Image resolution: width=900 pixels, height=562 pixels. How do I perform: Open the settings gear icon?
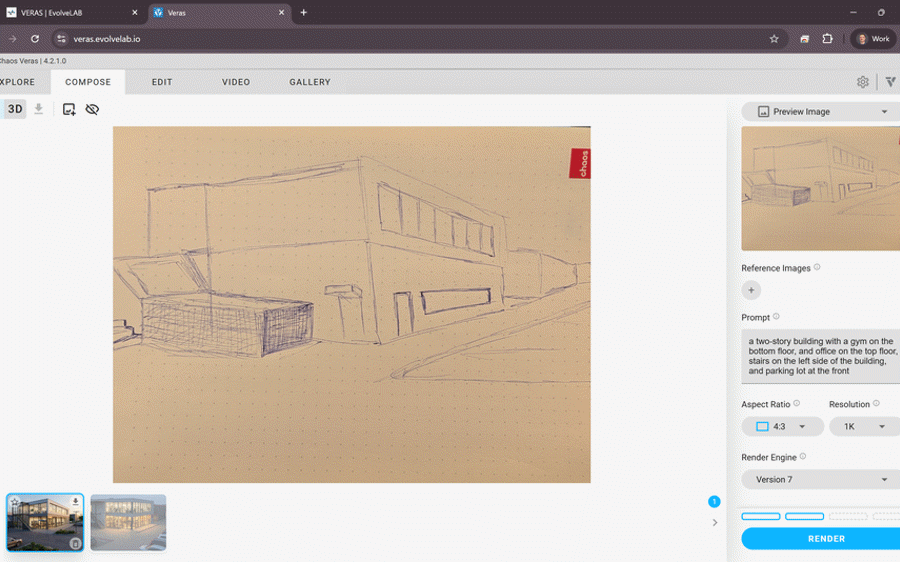point(862,82)
